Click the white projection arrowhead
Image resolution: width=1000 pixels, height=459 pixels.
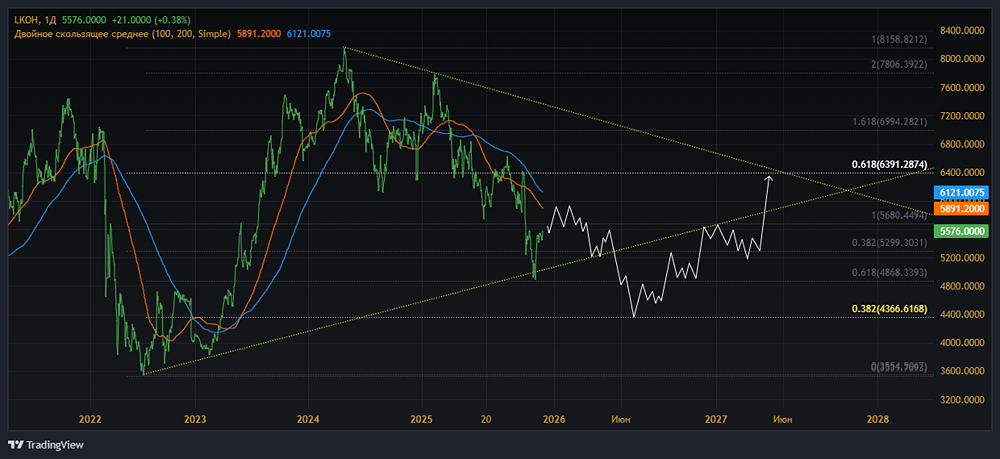click(x=768, y=178)
